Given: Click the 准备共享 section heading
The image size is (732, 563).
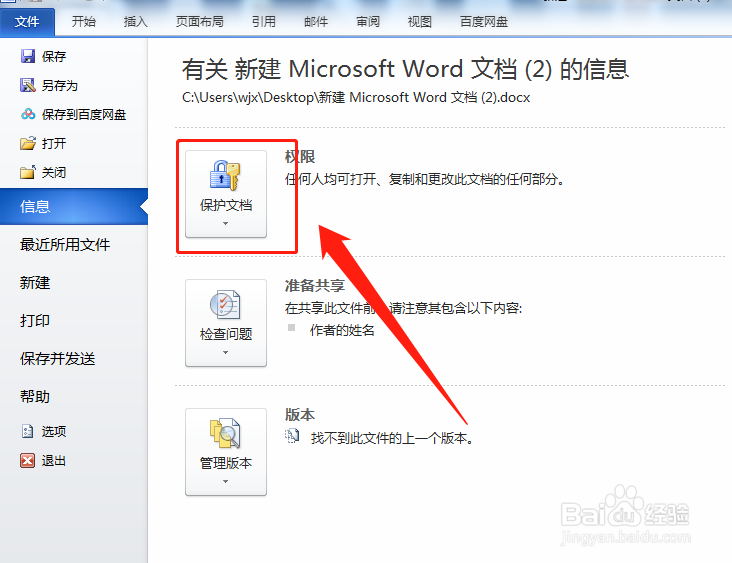Looking at the screenshot, I should pyautogui.click(x=315, y=285).
